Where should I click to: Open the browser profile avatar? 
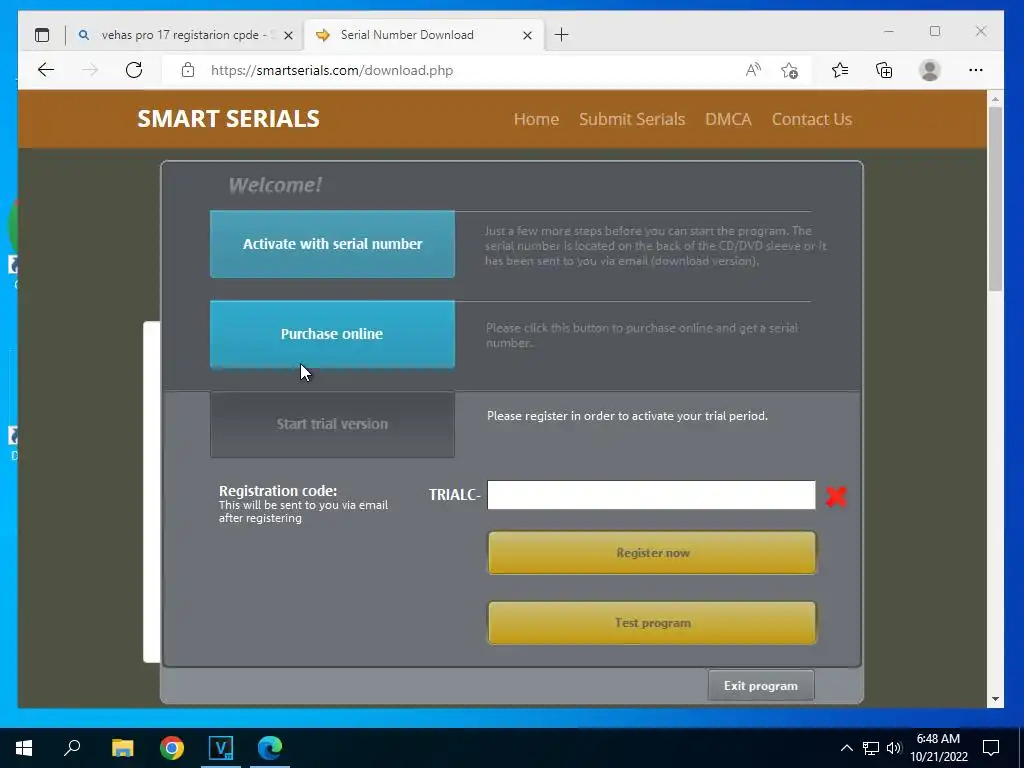(929, 70)
